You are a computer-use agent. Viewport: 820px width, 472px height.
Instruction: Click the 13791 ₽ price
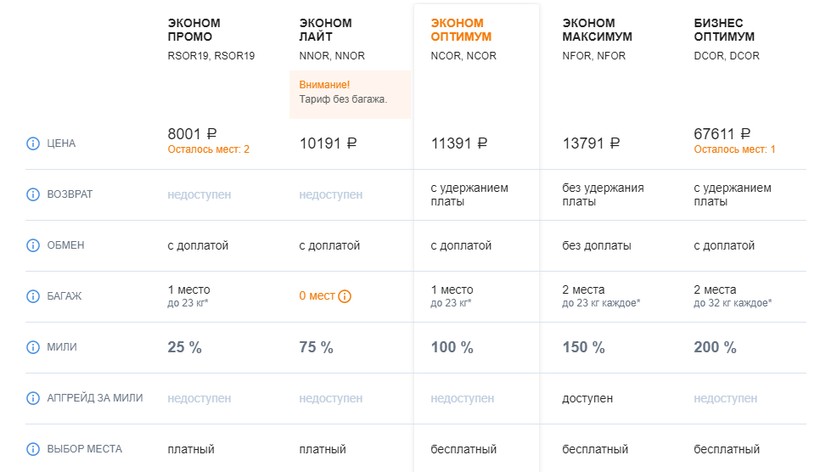[591, 144]
